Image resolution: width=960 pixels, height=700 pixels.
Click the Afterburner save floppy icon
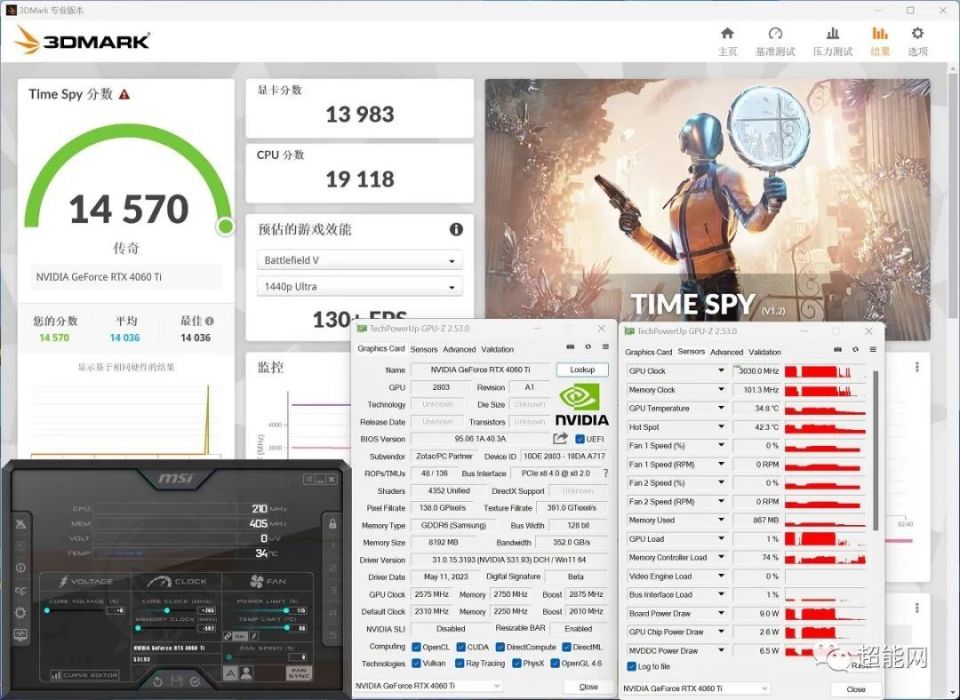pos(176,681)
